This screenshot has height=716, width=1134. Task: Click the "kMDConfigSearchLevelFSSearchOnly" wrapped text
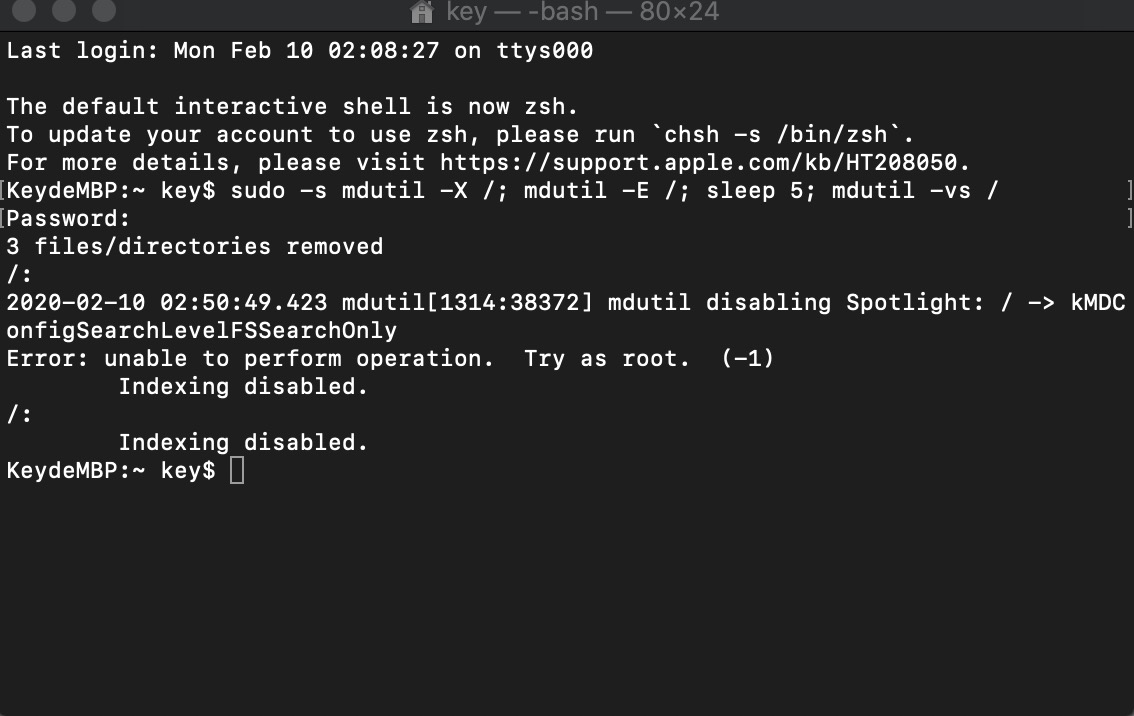[202, 330]
